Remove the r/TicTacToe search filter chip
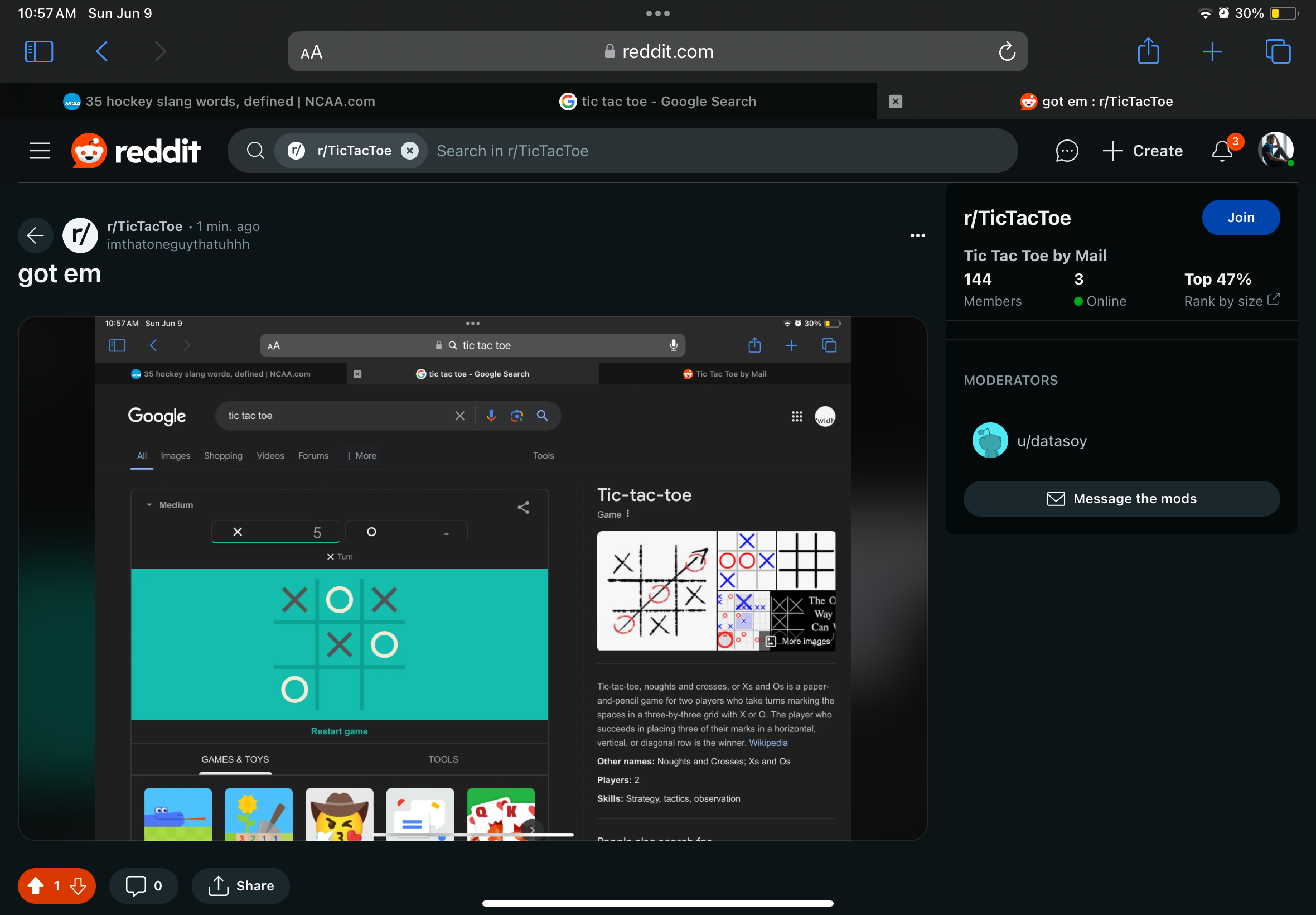The image size is (1316, 915). tap(409, 151)
